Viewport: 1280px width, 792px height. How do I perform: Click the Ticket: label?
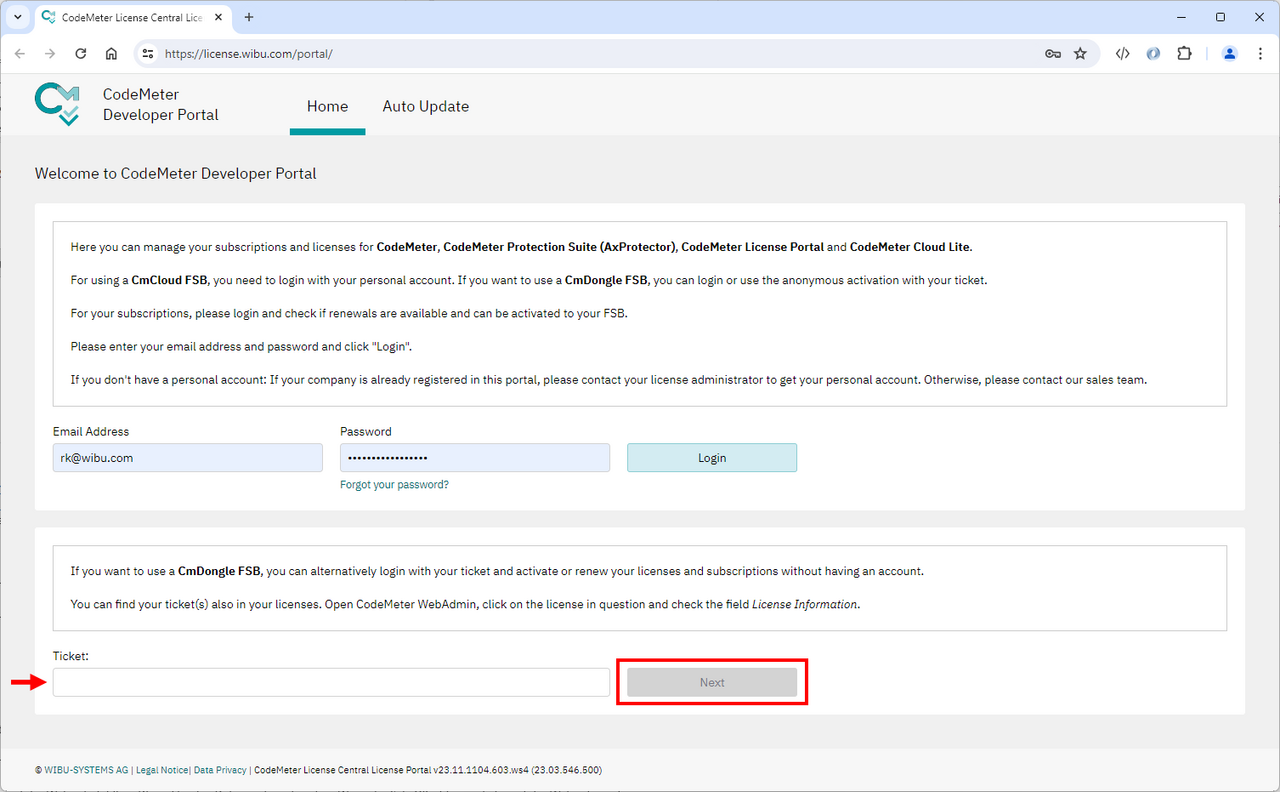(71, 656)
